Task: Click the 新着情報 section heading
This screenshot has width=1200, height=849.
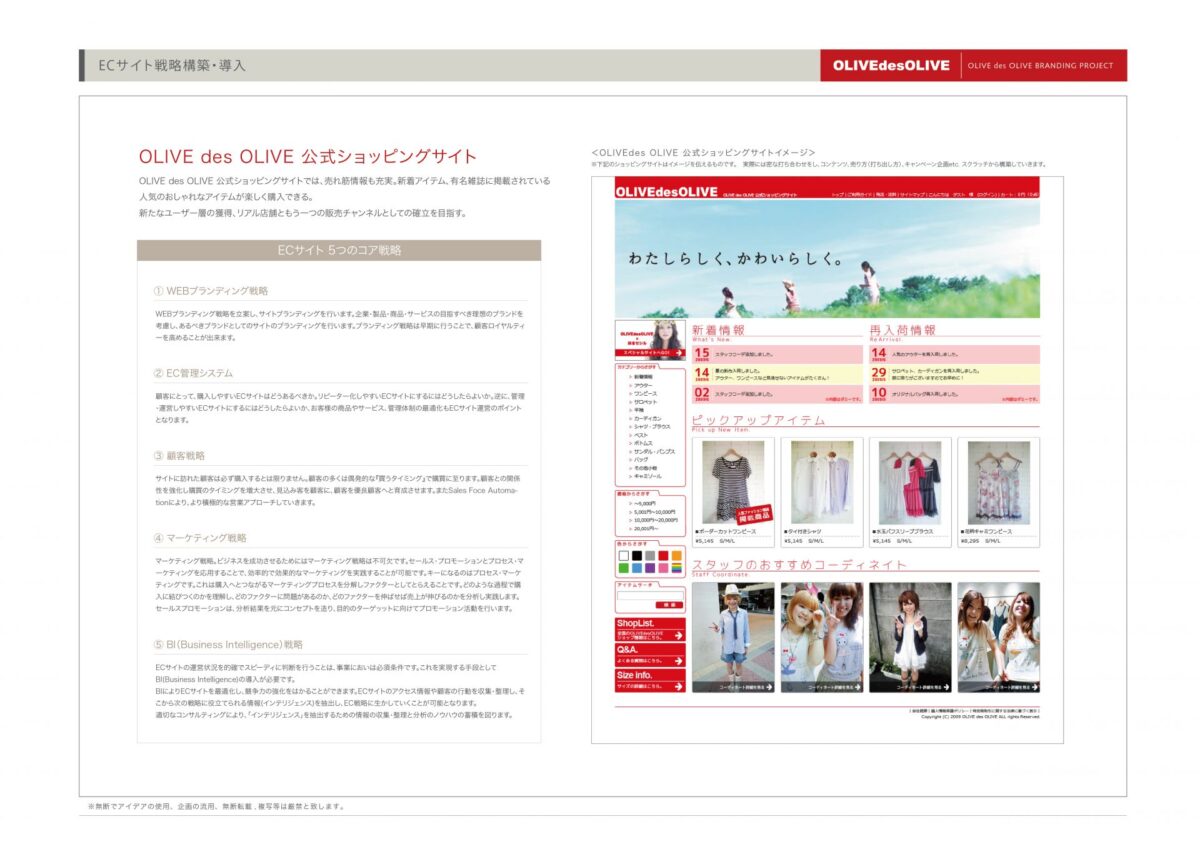Action: [718, 330]
